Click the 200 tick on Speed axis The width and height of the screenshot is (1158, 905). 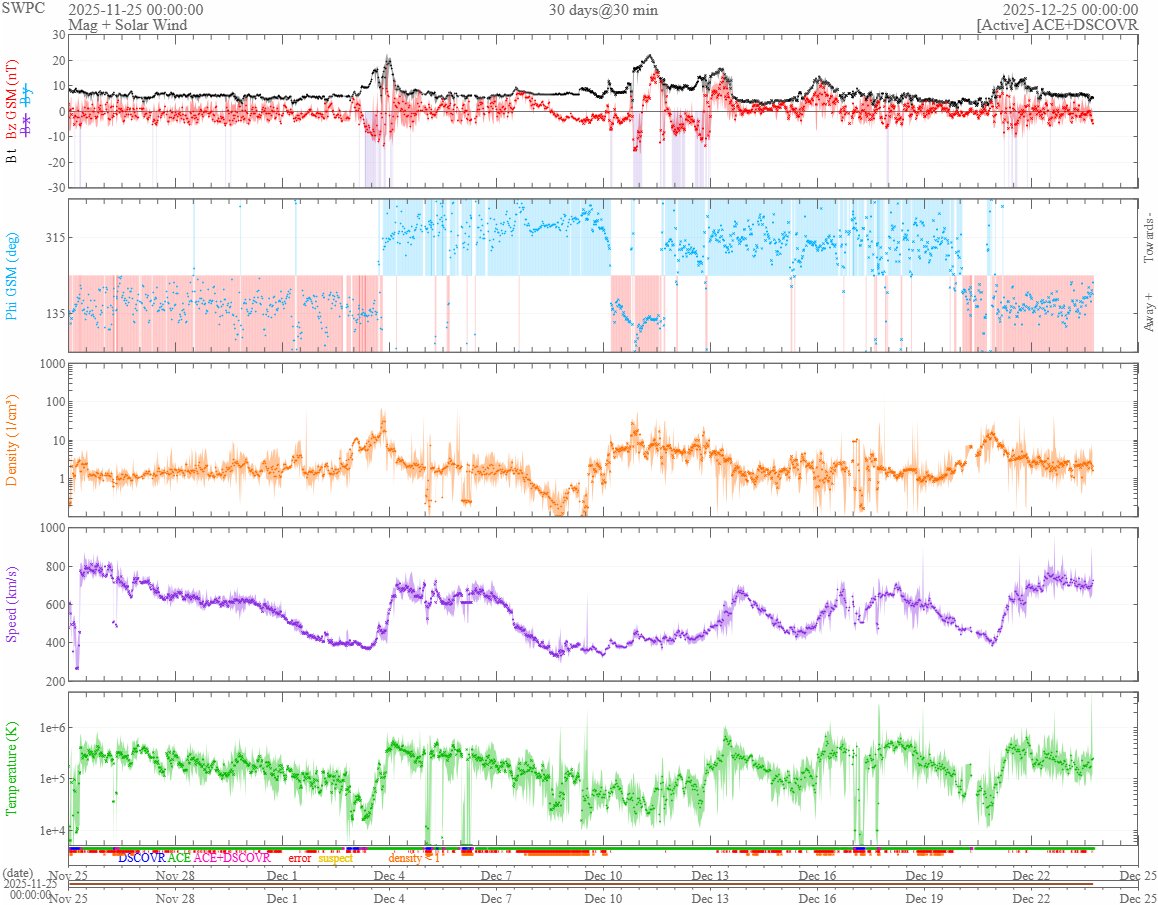coord(55,681)
